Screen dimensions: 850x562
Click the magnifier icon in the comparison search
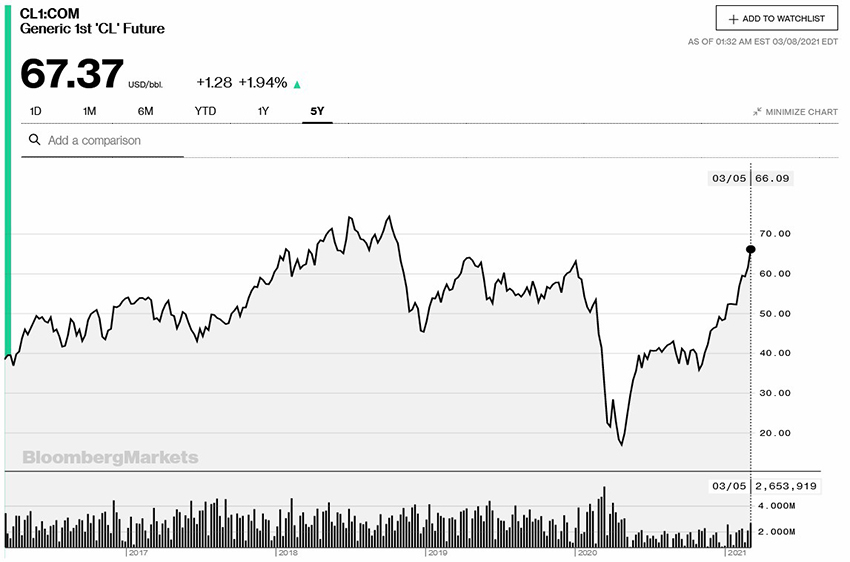34,140
